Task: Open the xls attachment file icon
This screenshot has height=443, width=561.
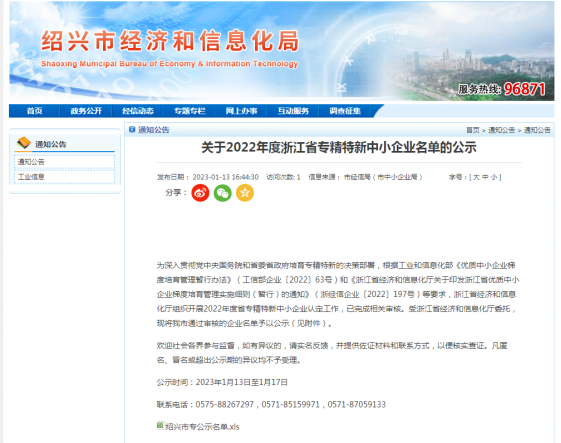Action: tap(160, 425)
